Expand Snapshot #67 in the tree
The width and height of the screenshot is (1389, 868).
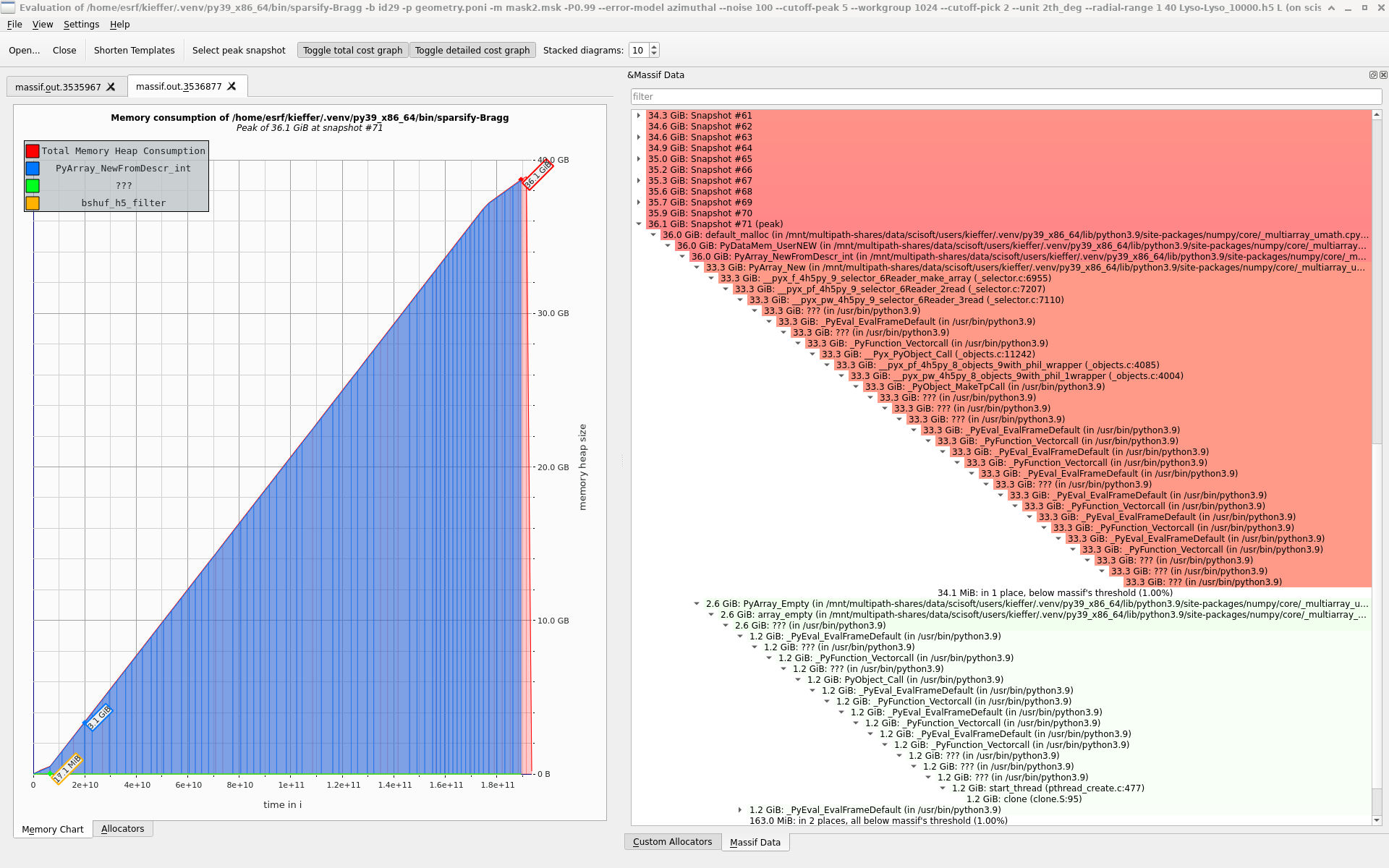pyautogui.click(x=639, y=181)
